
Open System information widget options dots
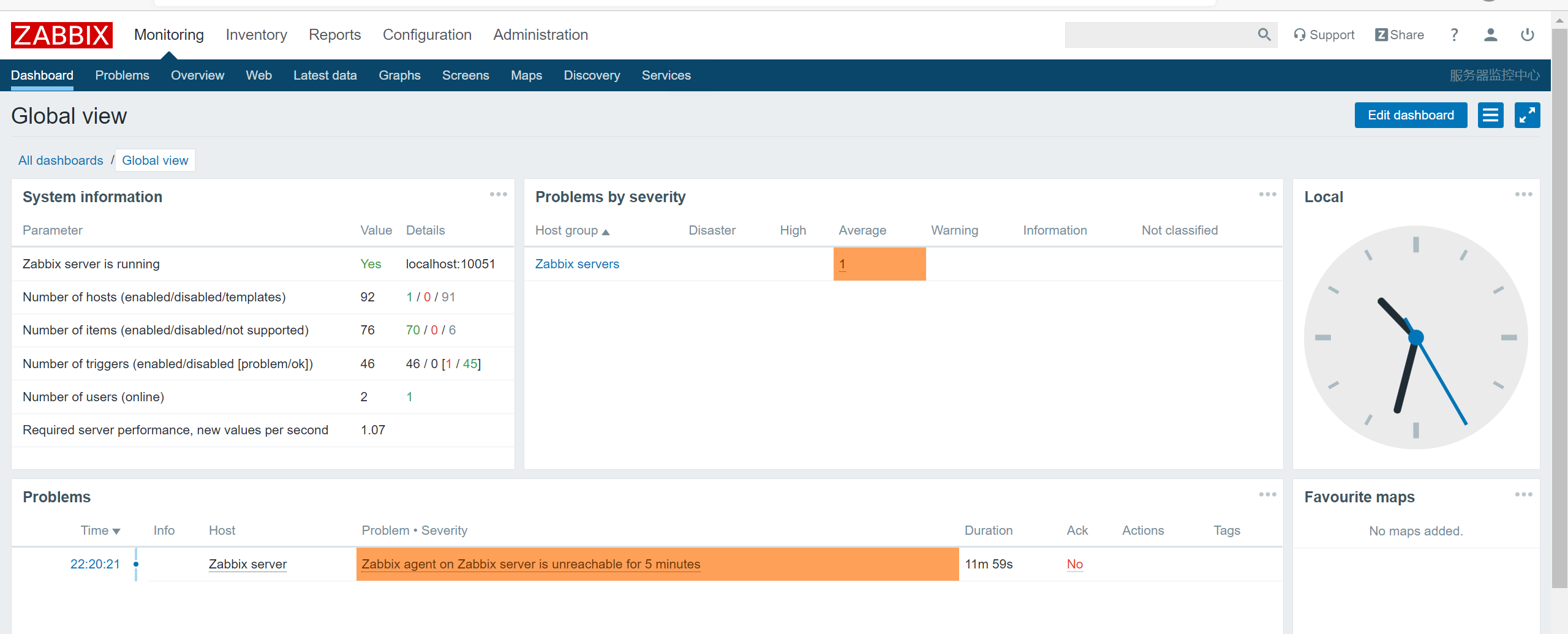point(499,194)
